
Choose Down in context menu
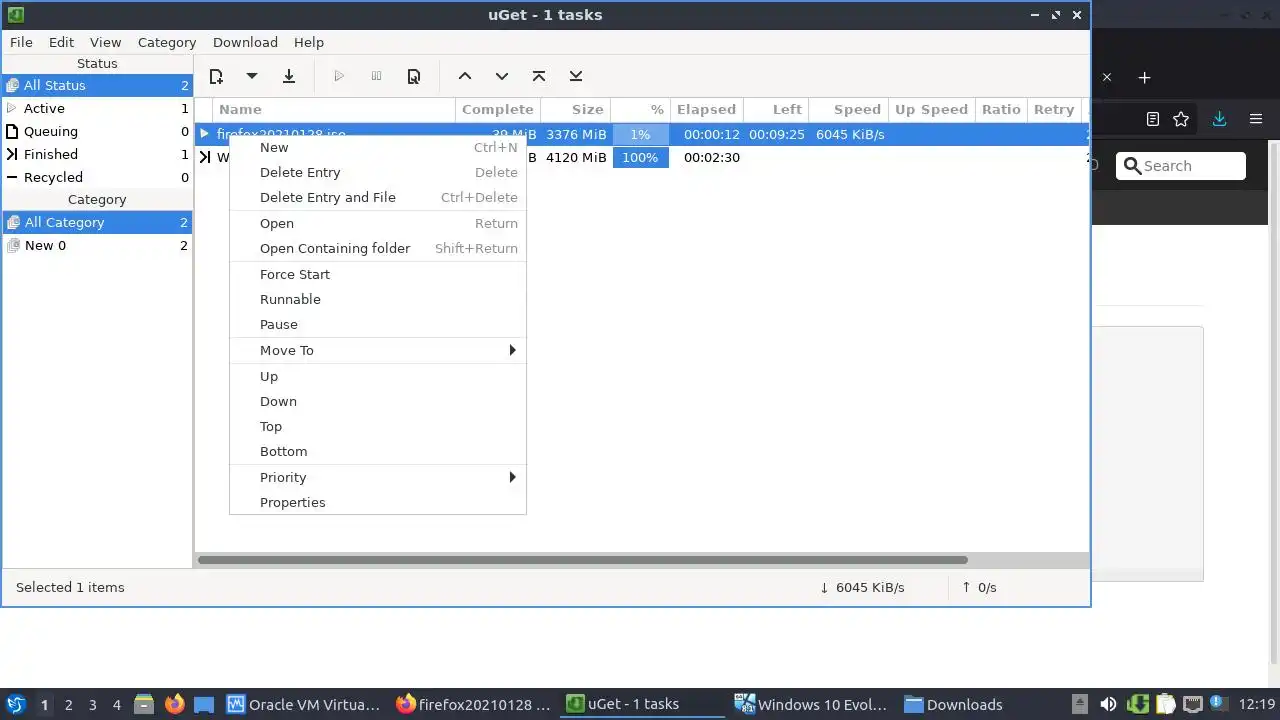tap(378, 401)
